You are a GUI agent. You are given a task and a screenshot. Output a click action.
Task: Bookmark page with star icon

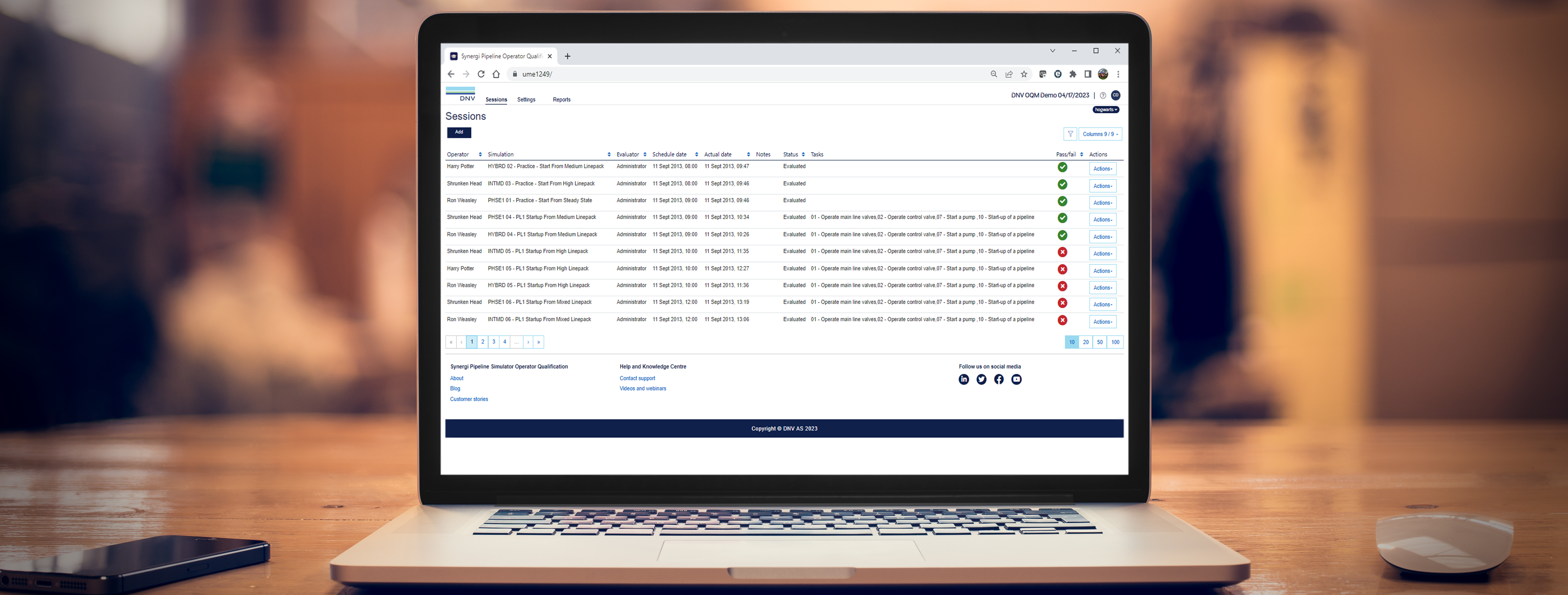coord(1024,74)
